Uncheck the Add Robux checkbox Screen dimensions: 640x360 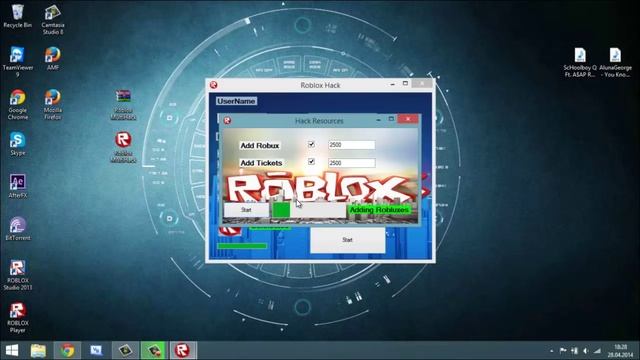click(311, 144)
